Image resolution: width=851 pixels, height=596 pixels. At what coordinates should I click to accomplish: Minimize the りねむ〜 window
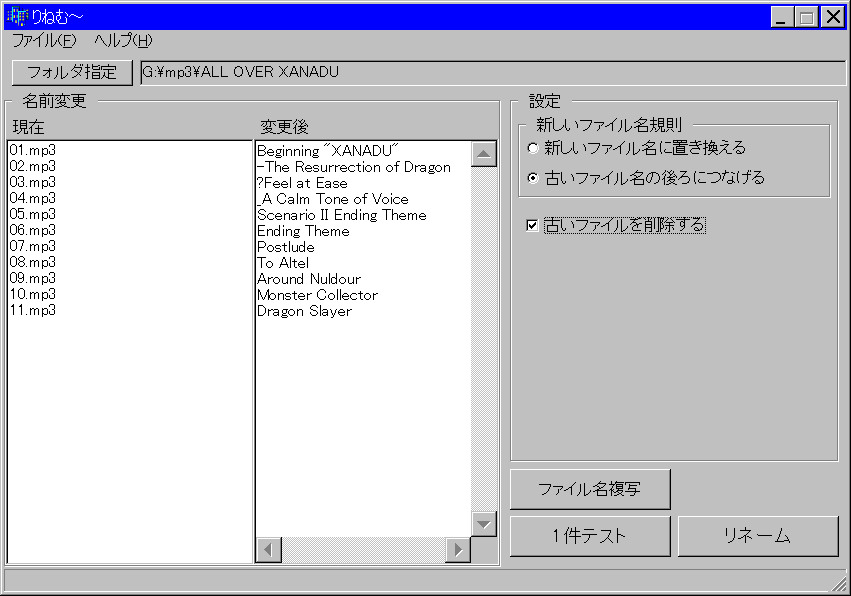[x=781, y=17]
